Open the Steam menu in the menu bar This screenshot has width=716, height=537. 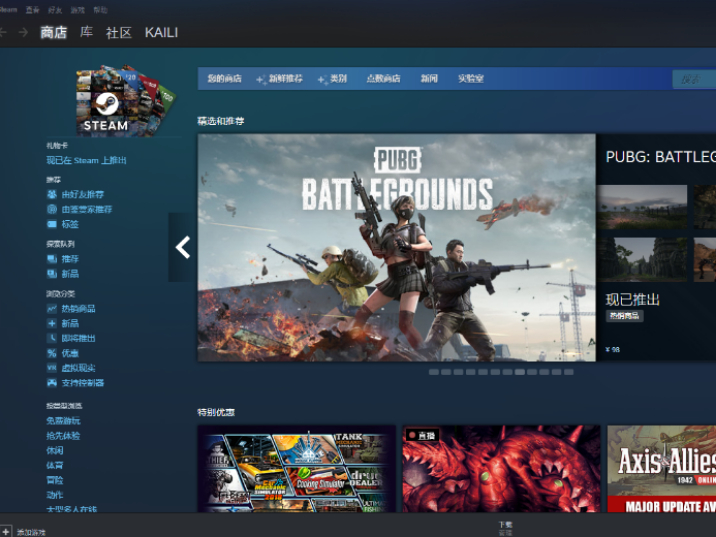pyautogui.click(x=8, y=10)
